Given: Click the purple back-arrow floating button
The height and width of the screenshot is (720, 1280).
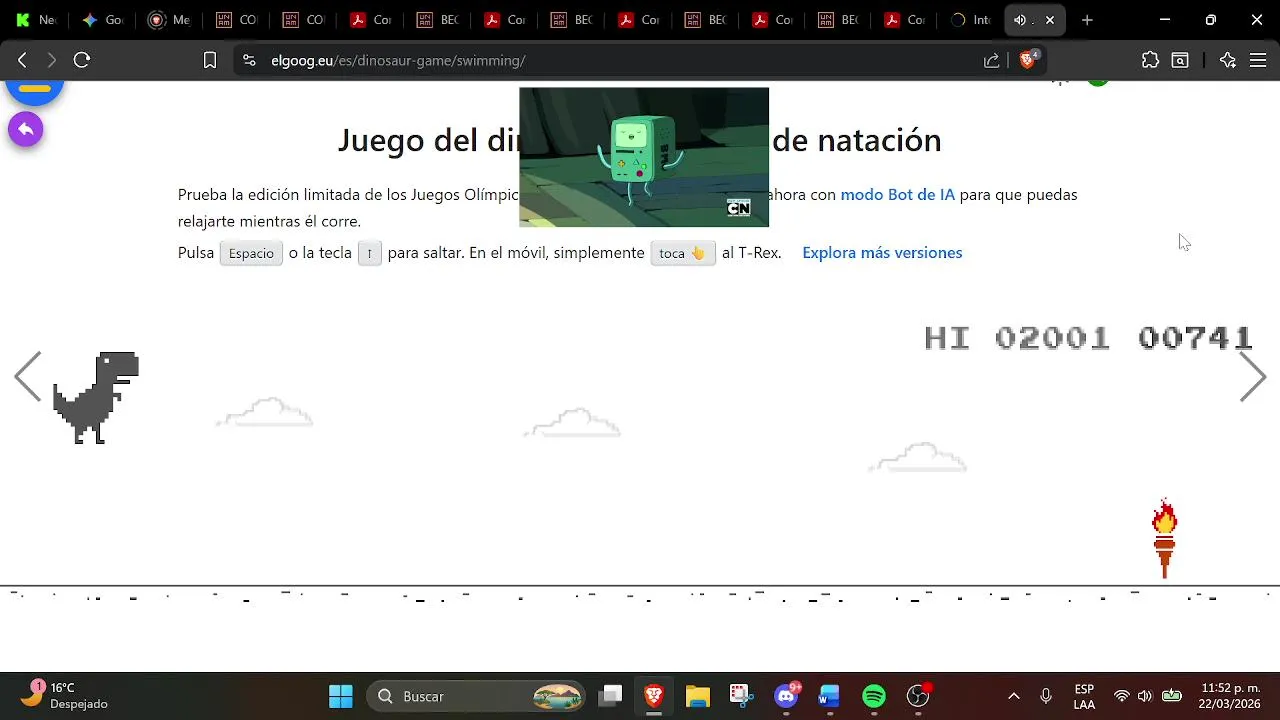Looking at the screenshot, I should click(x=26, y=129).
